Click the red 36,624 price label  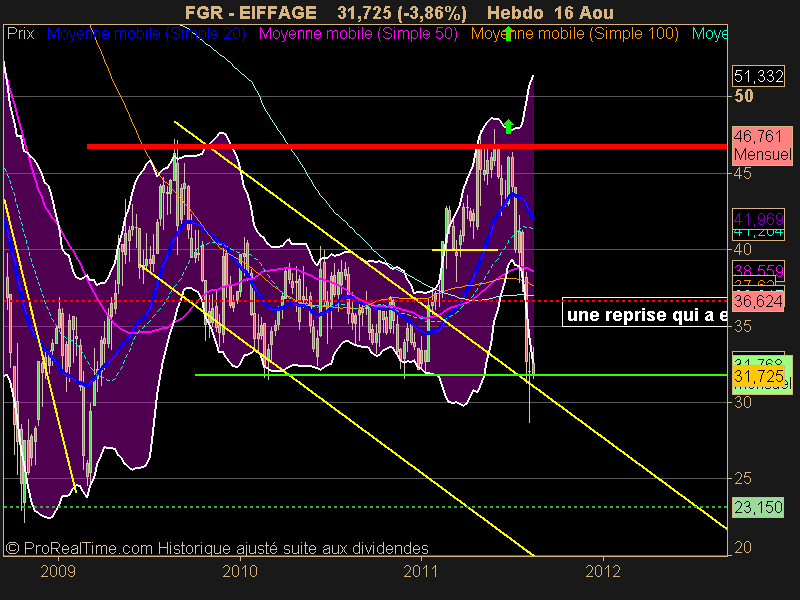[758, 302]
